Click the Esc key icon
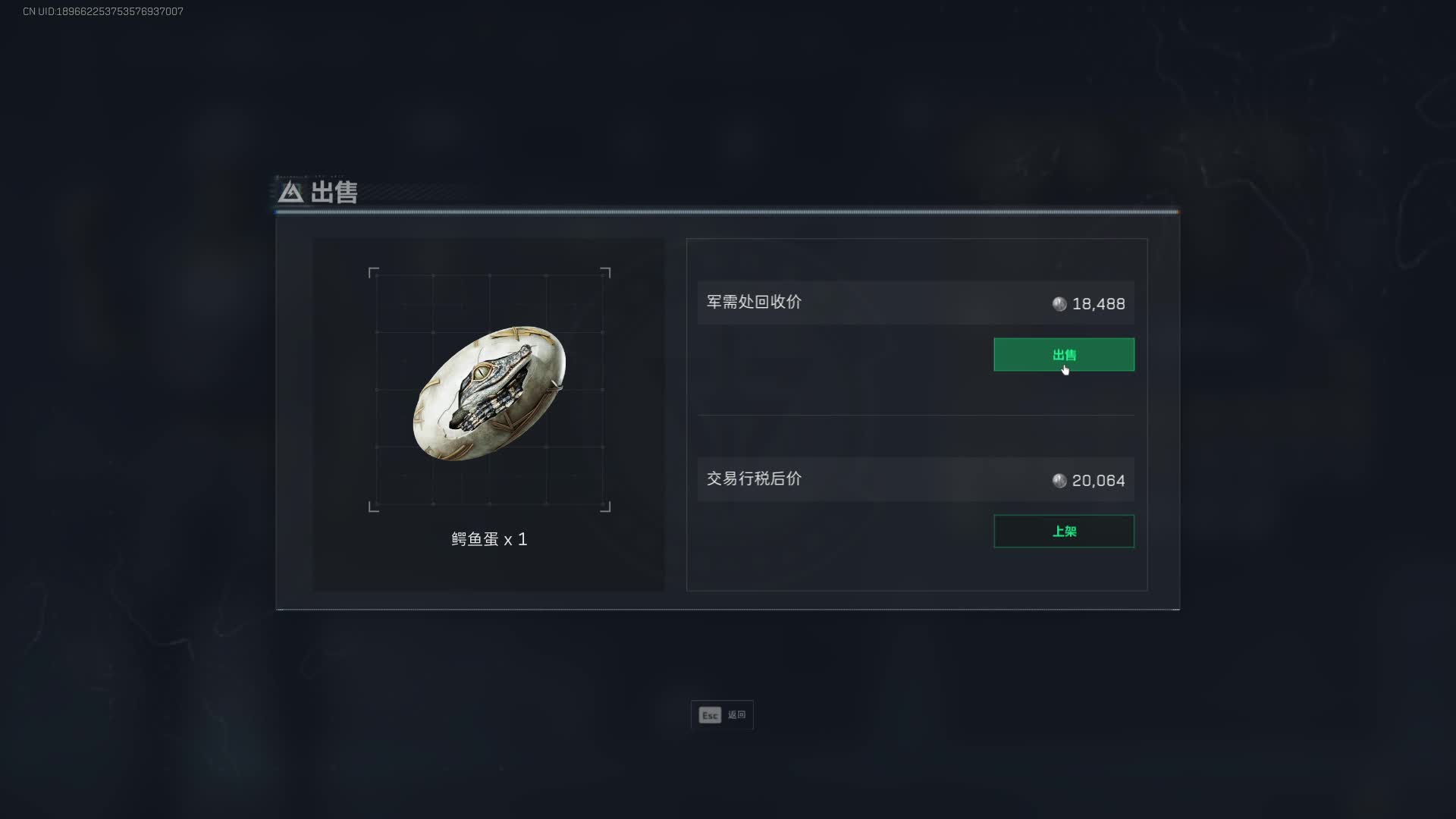 coord(710,715)
